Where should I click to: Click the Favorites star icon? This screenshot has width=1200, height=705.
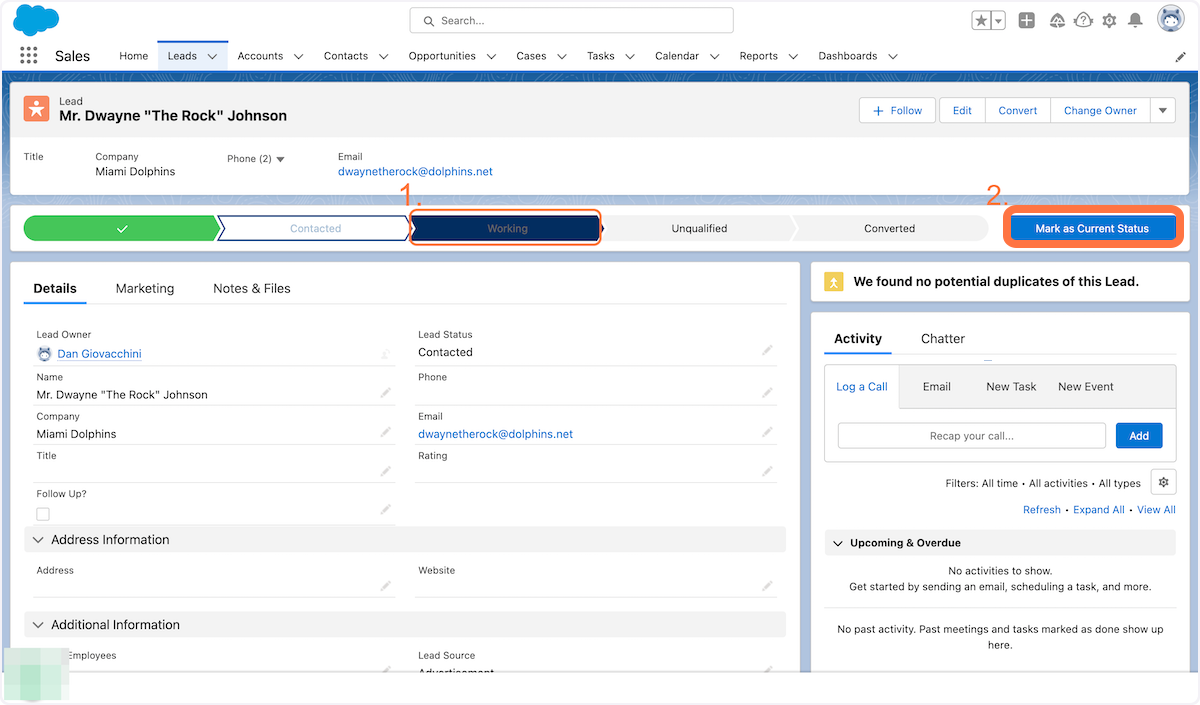[981, 20]
